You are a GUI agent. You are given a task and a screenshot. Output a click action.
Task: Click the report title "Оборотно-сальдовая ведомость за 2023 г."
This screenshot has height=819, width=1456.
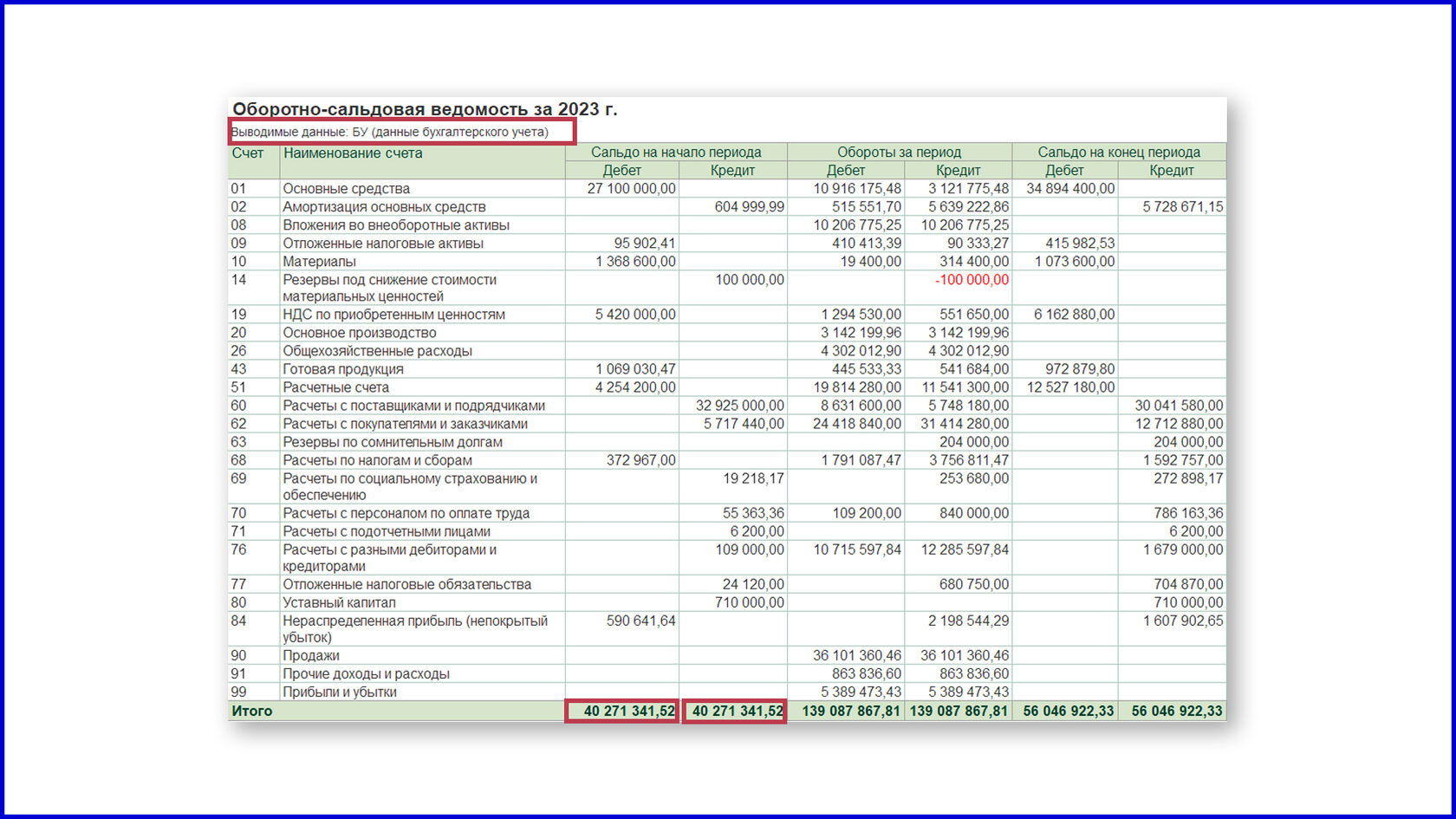click(x=425, y=109)
